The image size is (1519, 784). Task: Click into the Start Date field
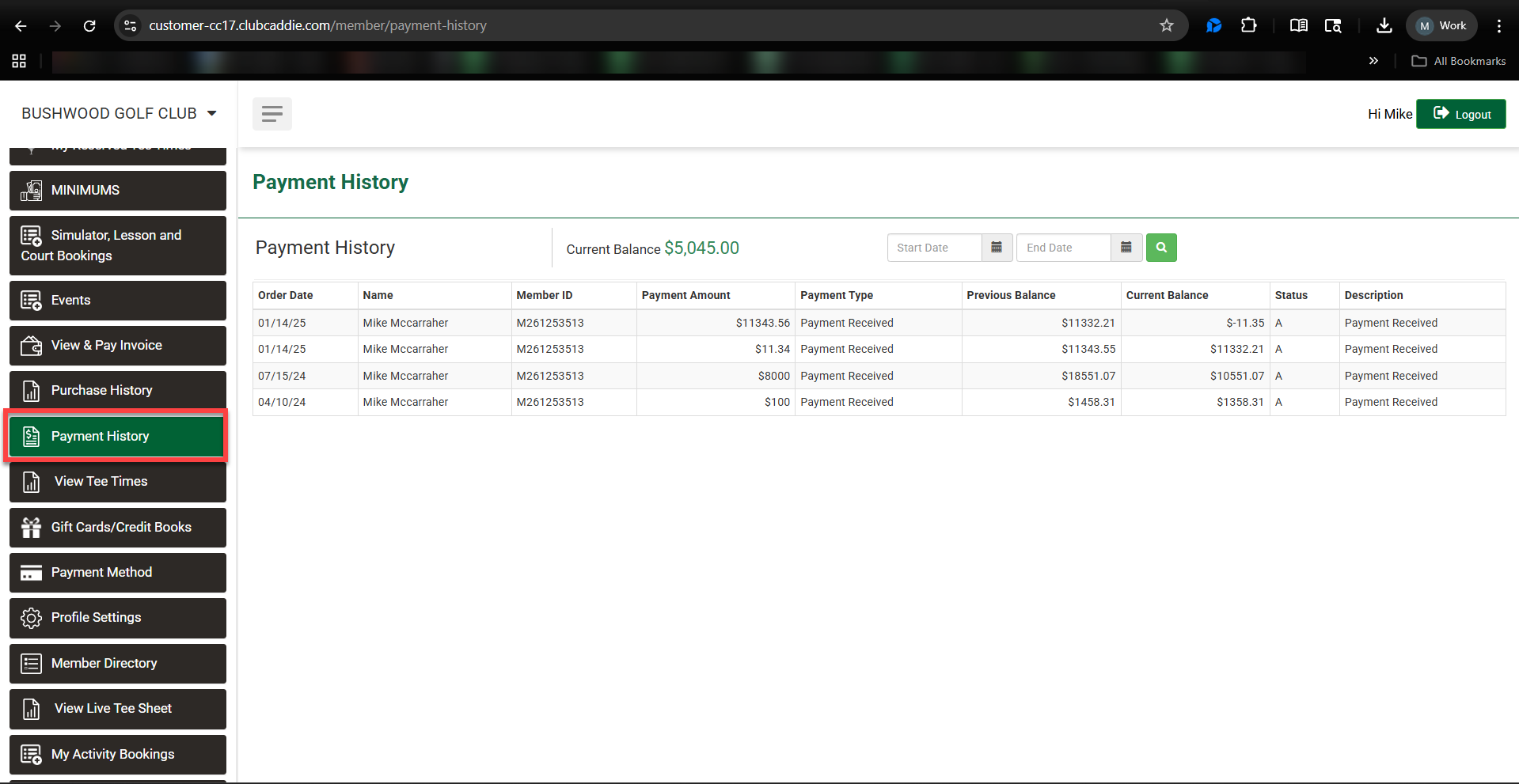[x=935, y=248]
